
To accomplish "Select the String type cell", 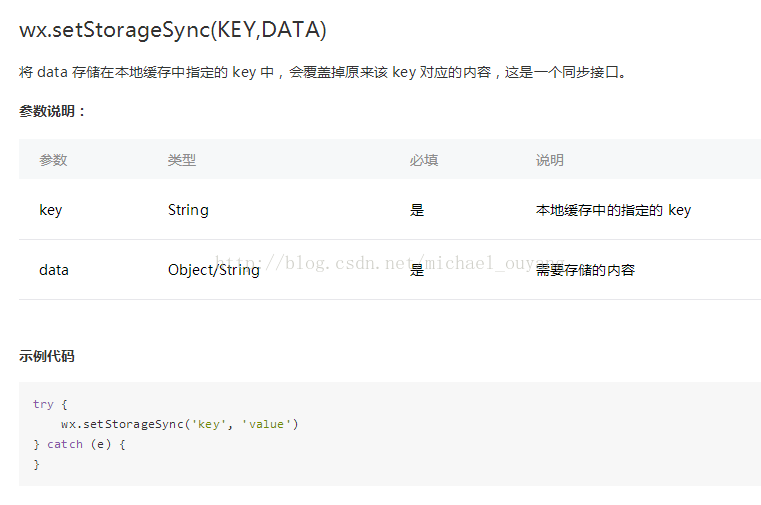I will coord(188,210).
